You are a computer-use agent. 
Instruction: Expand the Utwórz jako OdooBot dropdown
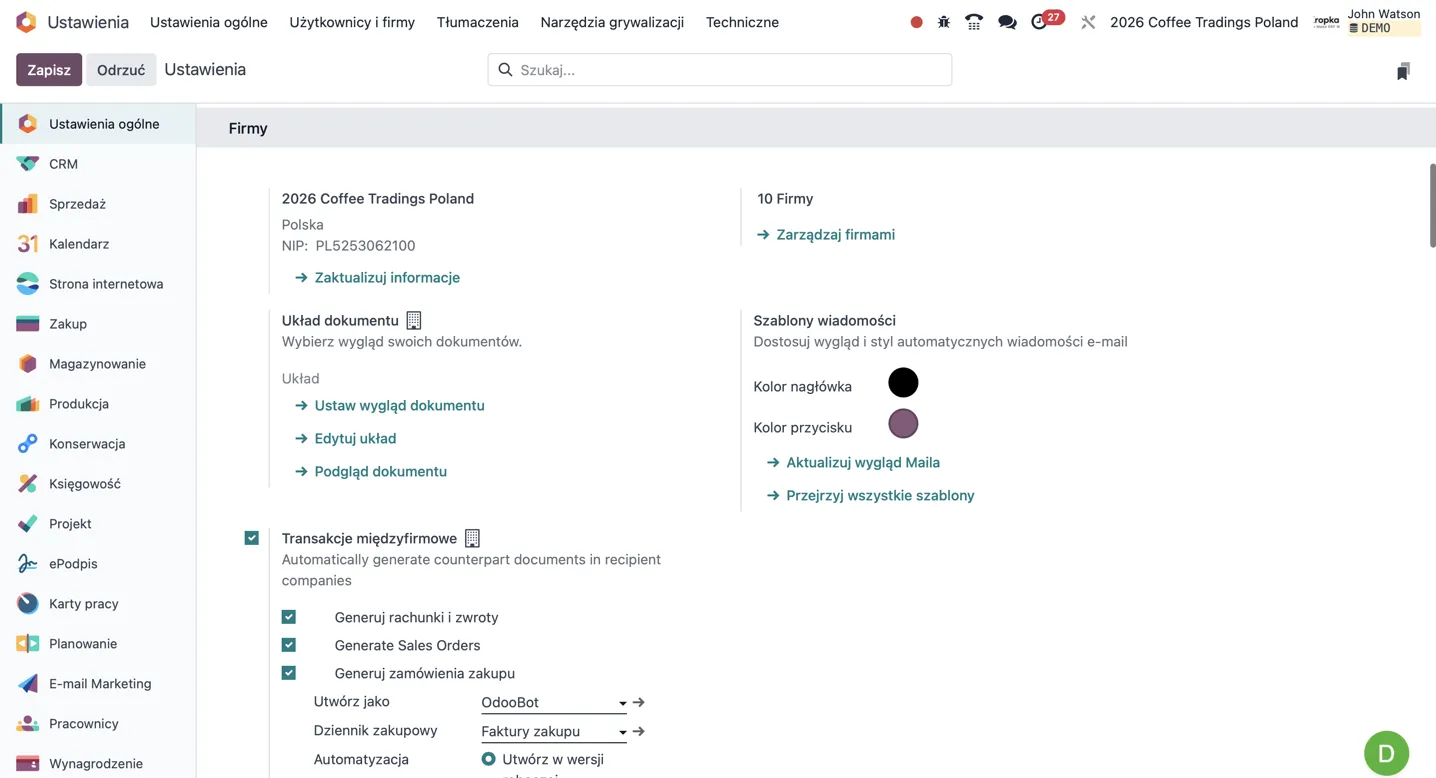pyautogui.click(x=554, y=703)
